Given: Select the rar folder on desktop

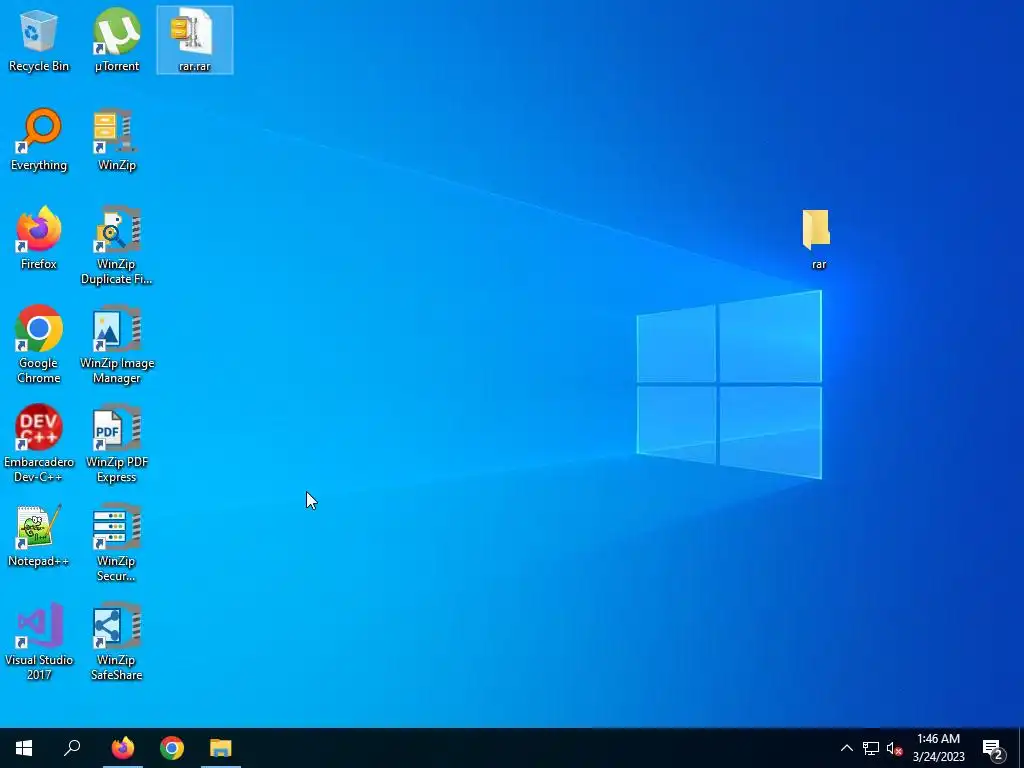Looking at the screenshot, I should 817,239.
